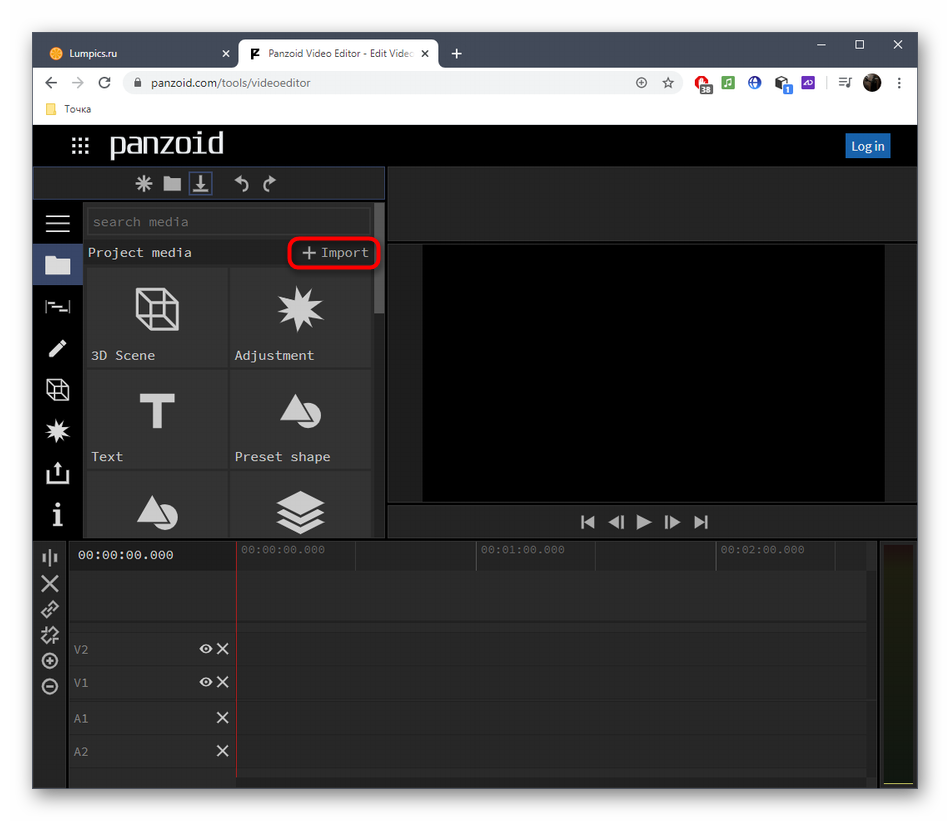Click the search media input field
950x821 pixels.
pyautogui.click(x=228, y=222)
